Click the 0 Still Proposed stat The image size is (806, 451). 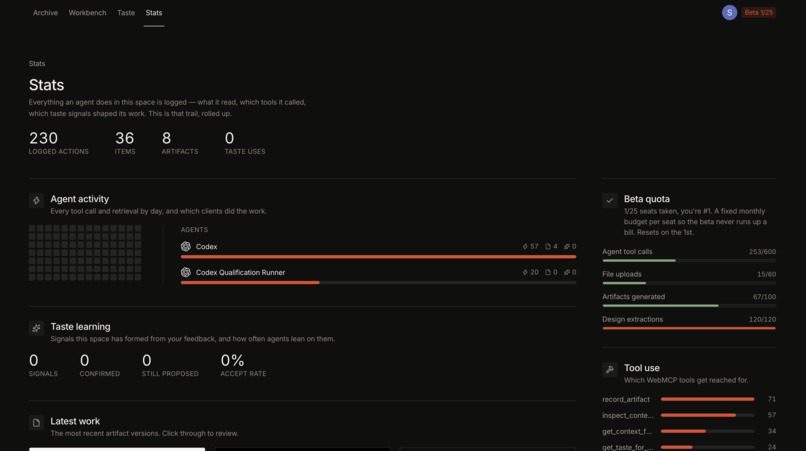[170, 365]
